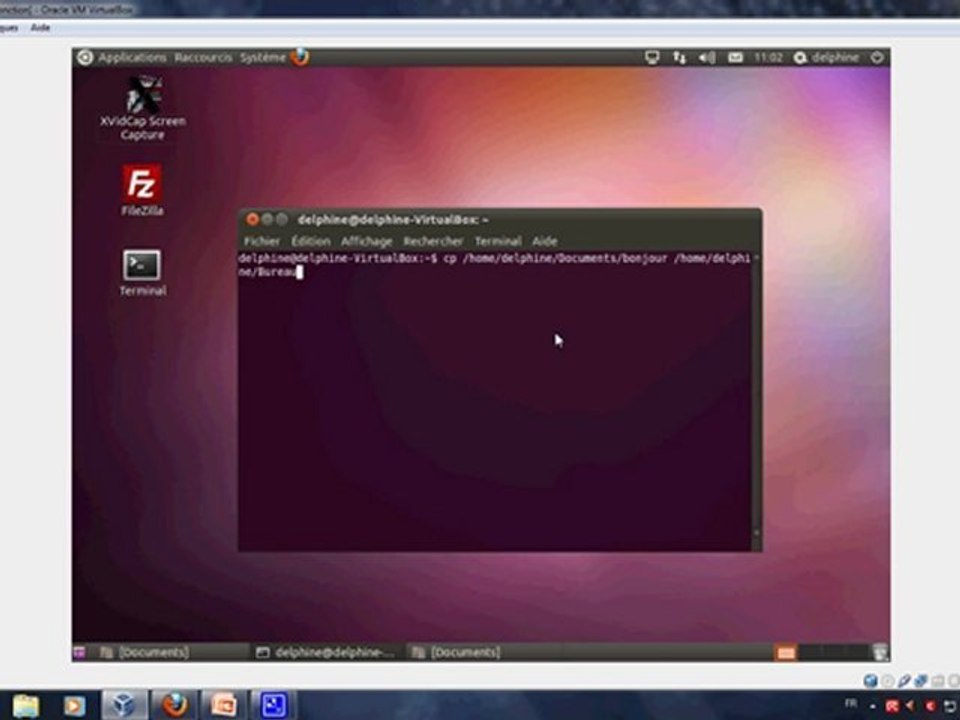The height and width of the screenshot is (720, 960).
Task: Launch FileZilla from the desktop
Action: 142,190
